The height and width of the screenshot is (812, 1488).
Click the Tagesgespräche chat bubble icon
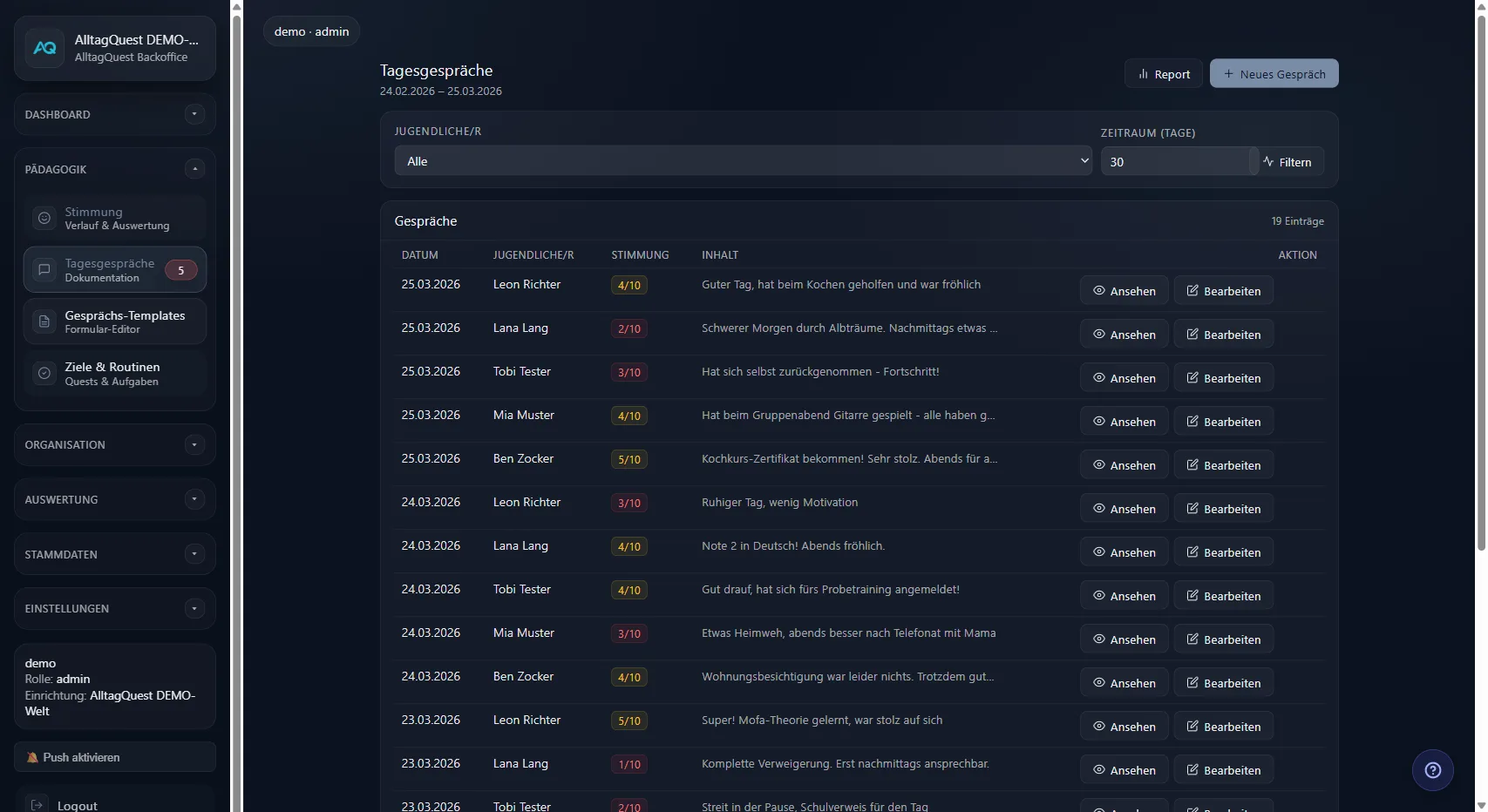(44, 270)
